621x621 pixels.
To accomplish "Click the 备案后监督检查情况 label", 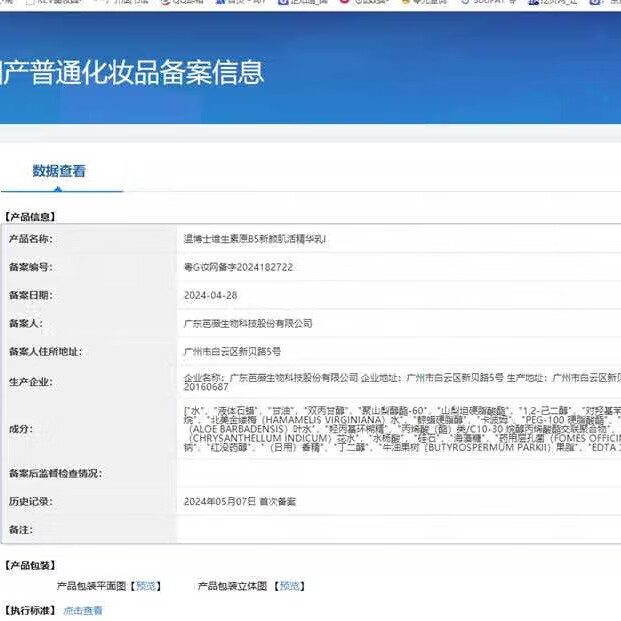I will [x=55, y=473].
